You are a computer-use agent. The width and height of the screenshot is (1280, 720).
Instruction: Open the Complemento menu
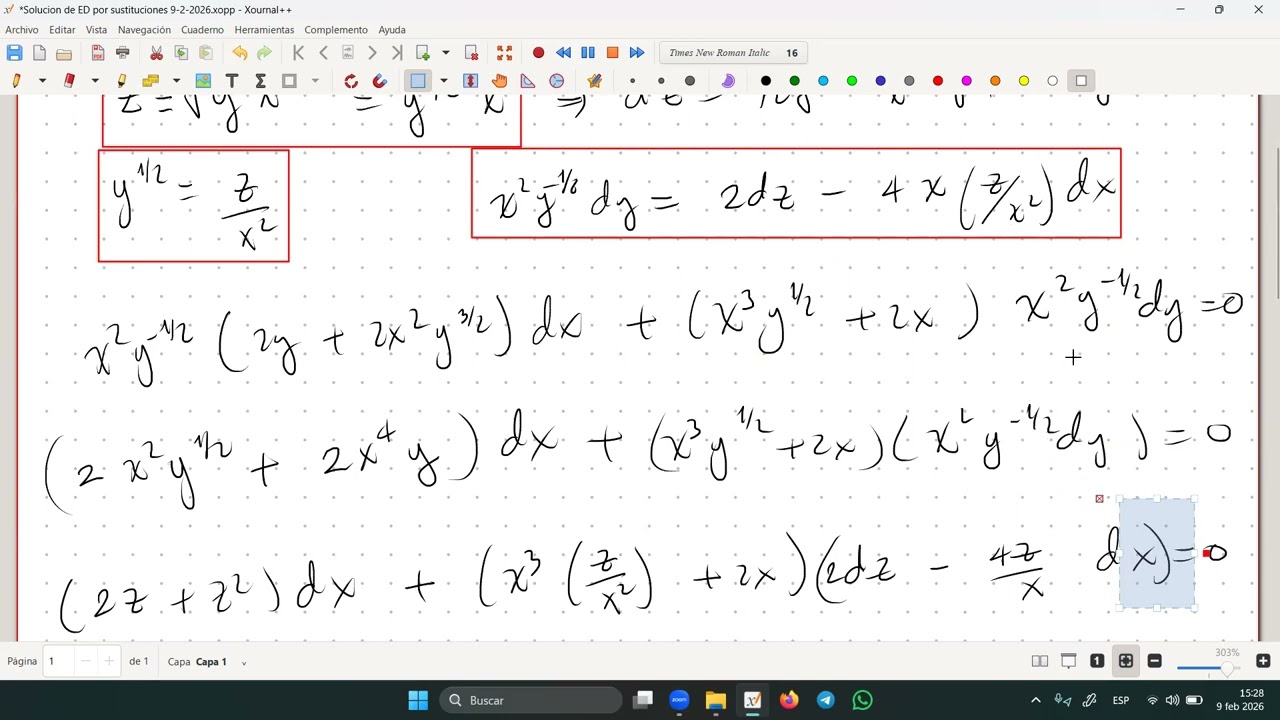click(336, 30)
